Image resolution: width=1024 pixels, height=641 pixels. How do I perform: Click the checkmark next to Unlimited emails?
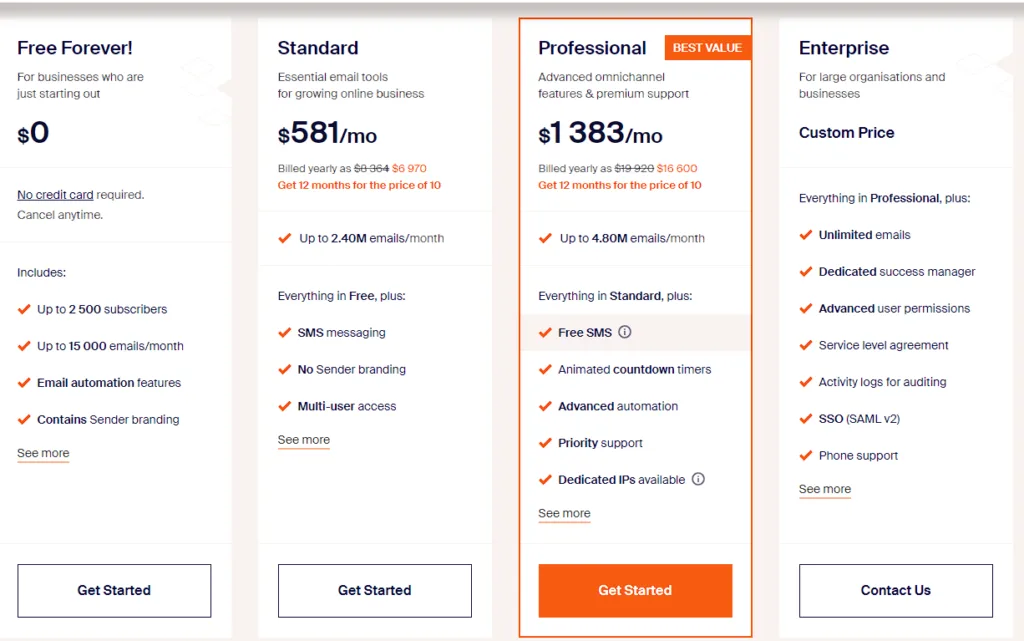(x=806, y=235)
